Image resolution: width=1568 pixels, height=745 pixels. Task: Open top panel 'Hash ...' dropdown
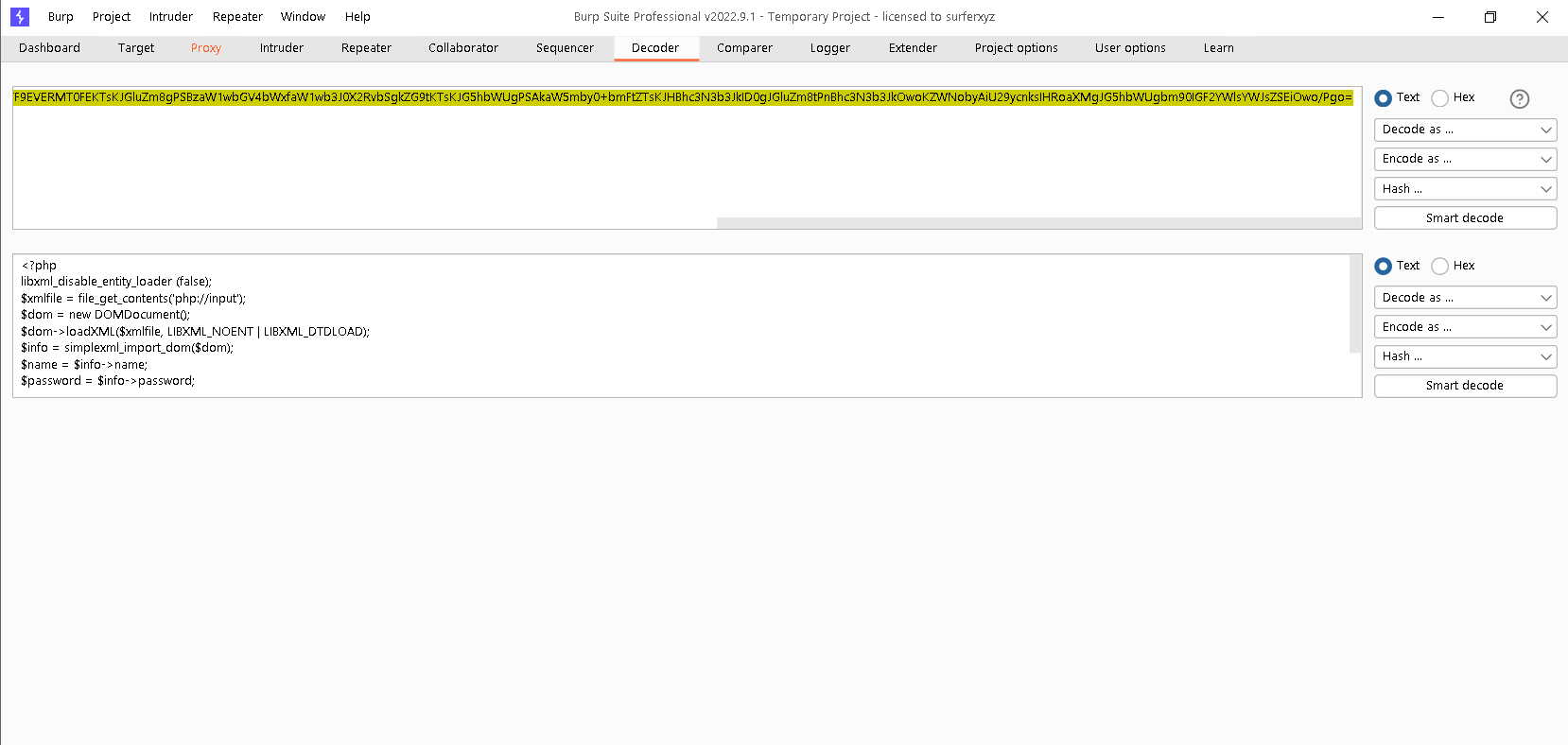click(x=1465, y=189)
